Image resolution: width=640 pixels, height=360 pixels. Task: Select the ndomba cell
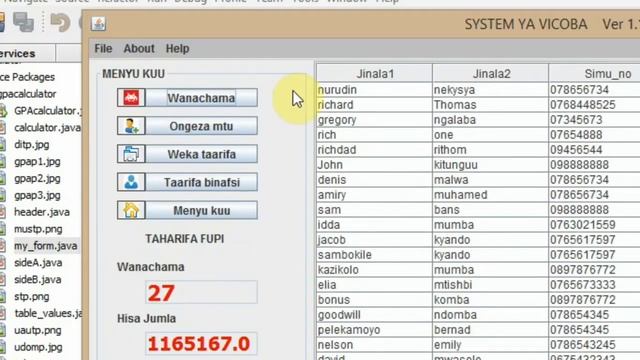pos(491,315)
